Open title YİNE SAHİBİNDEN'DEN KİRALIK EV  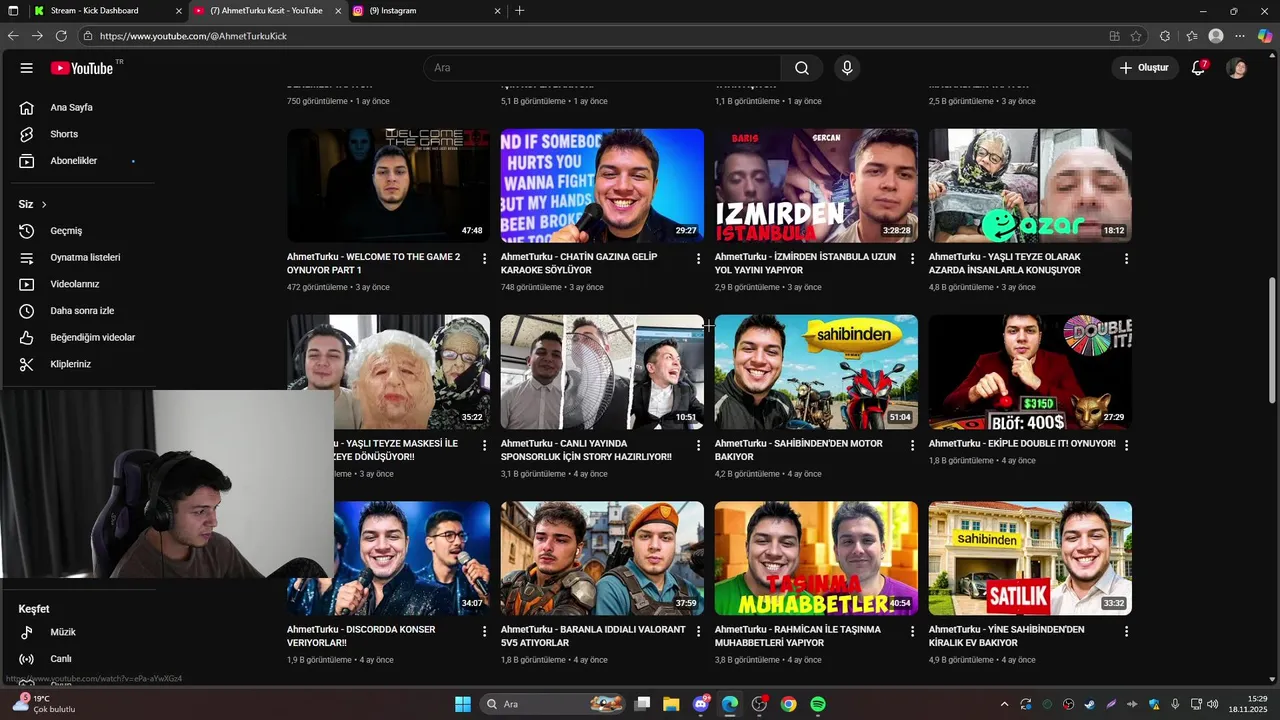tap(1007, 636)
